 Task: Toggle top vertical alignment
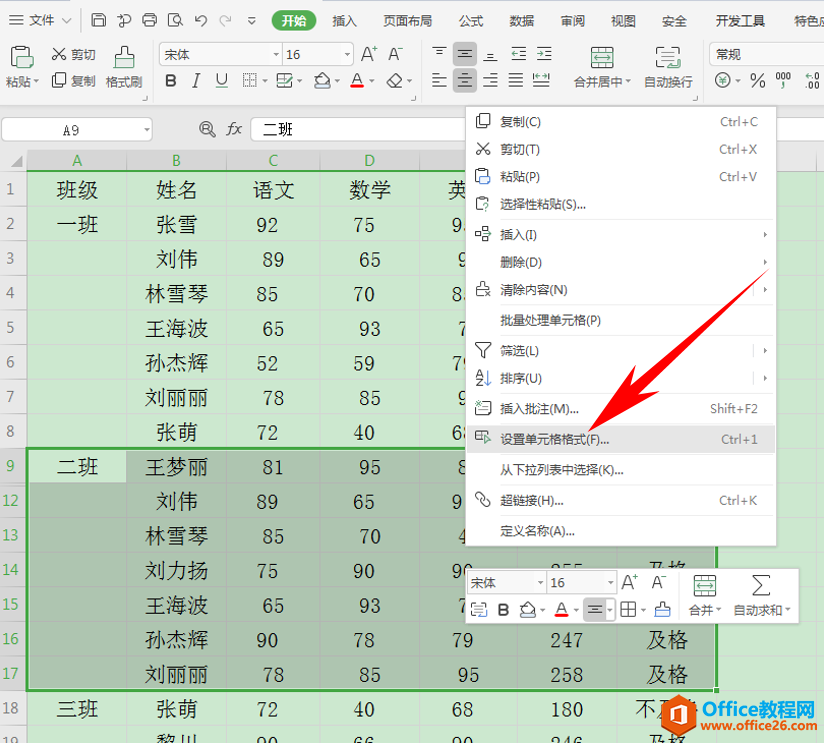439,54
